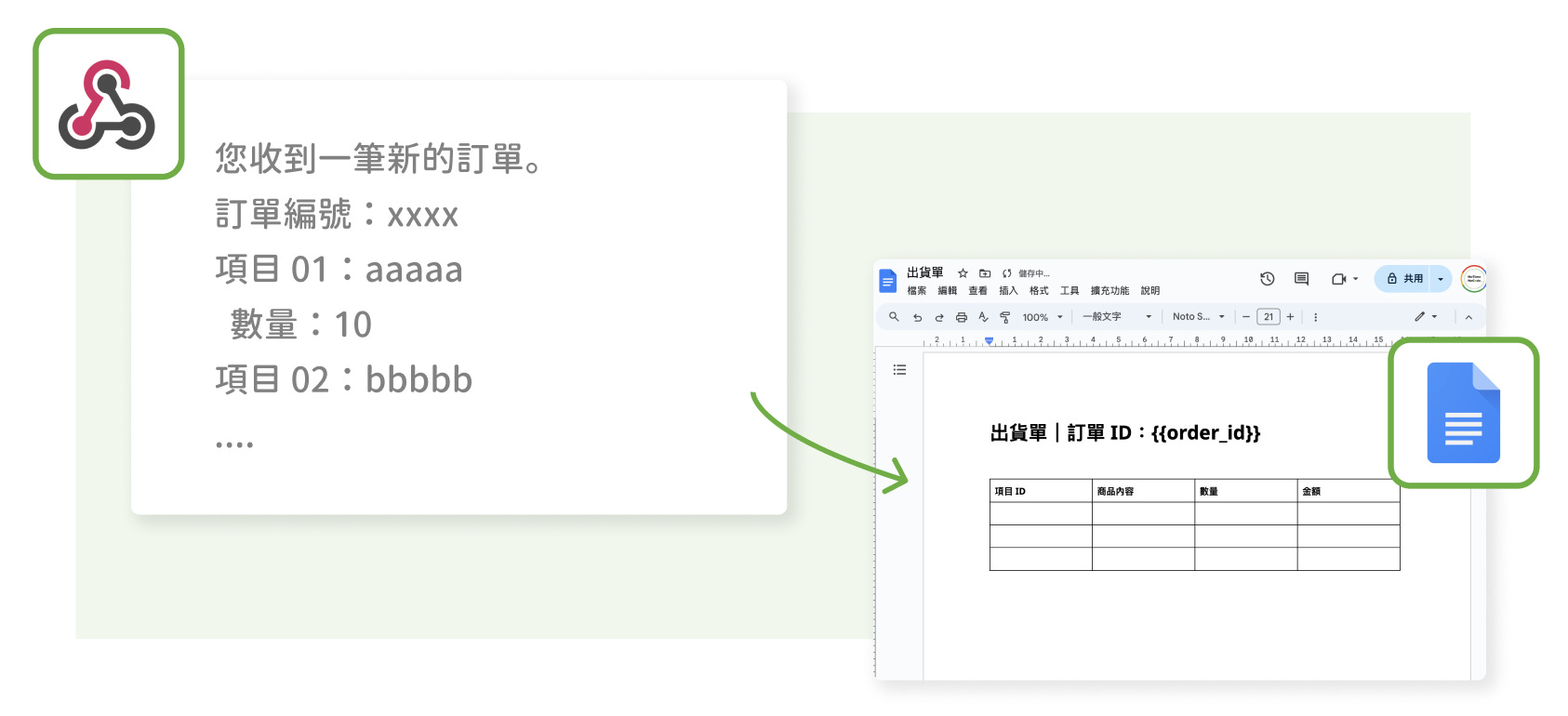Open the 格式 menu
The image size is (1568, 716).
(x=1039, y=291)
